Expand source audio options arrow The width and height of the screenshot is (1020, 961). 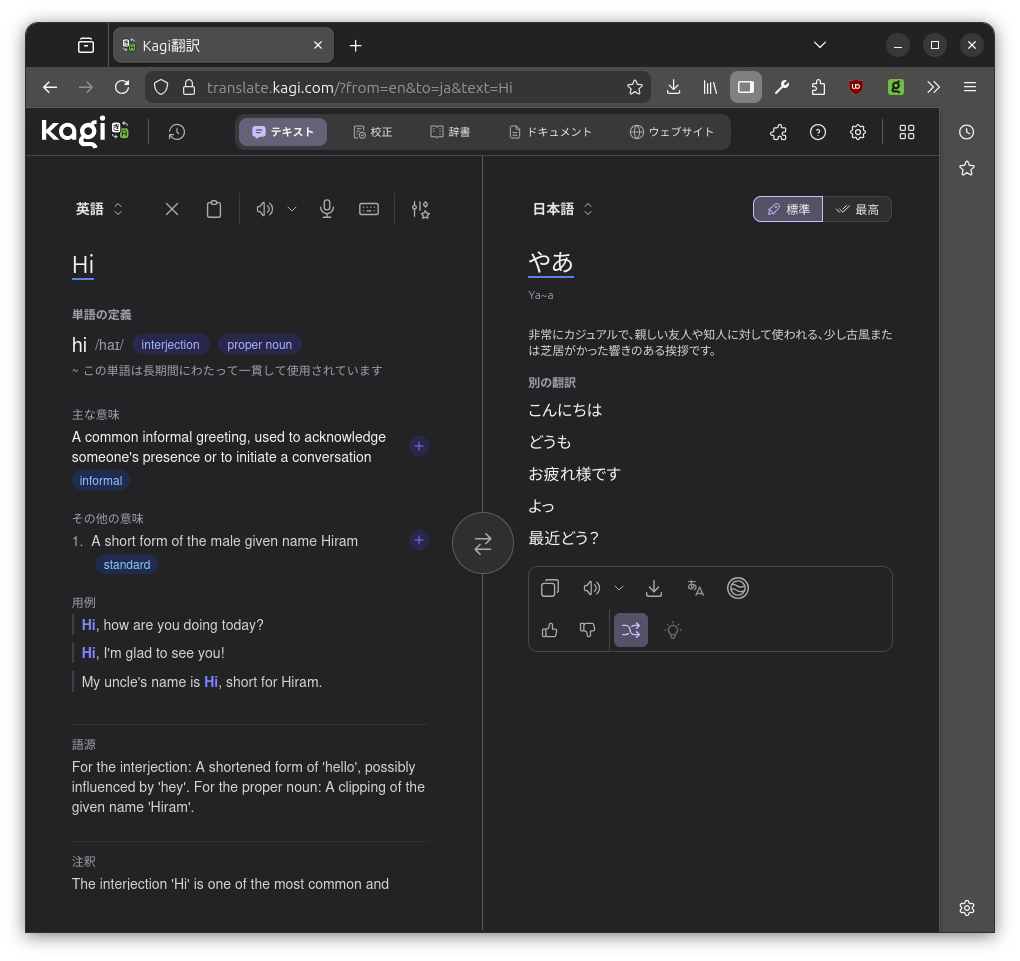coord(292,209)
